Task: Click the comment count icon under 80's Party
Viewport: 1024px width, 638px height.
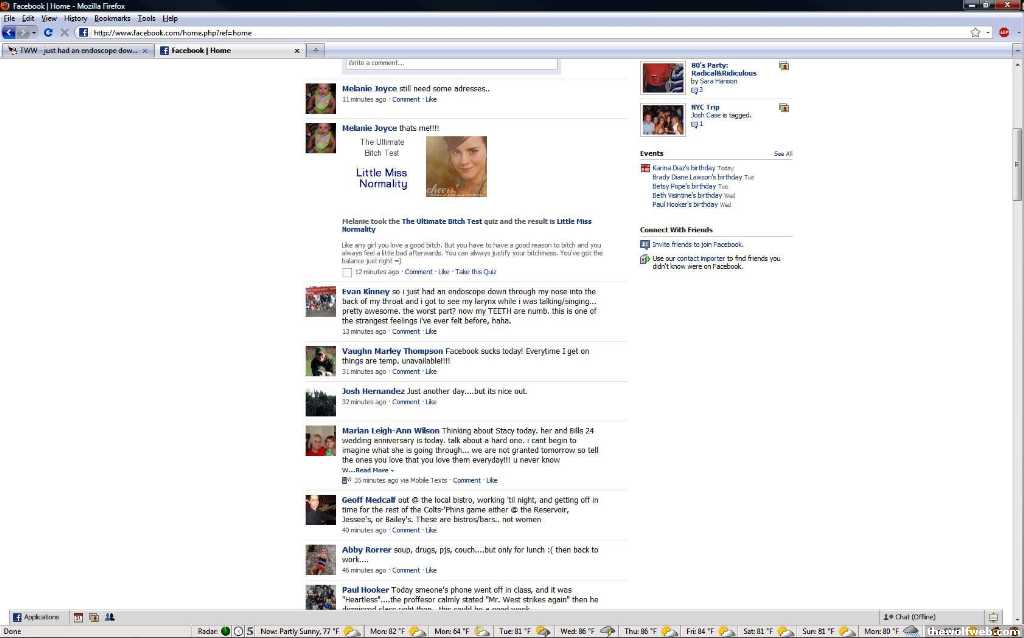Action: tap(694, 90)
